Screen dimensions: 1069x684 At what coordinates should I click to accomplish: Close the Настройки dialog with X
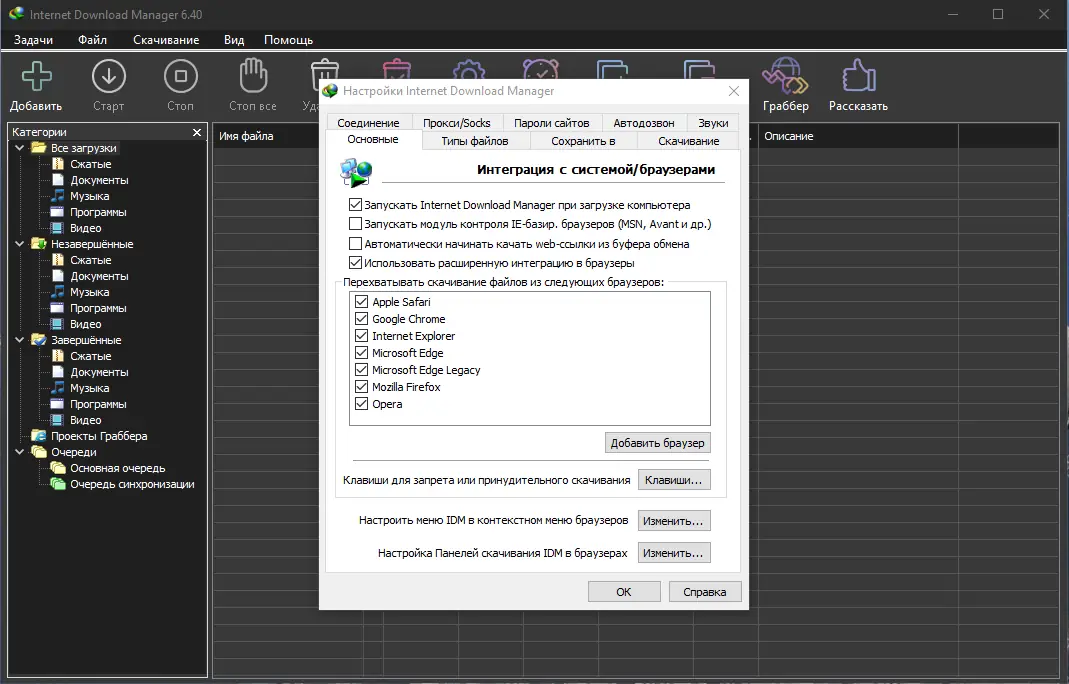[734, 91]
